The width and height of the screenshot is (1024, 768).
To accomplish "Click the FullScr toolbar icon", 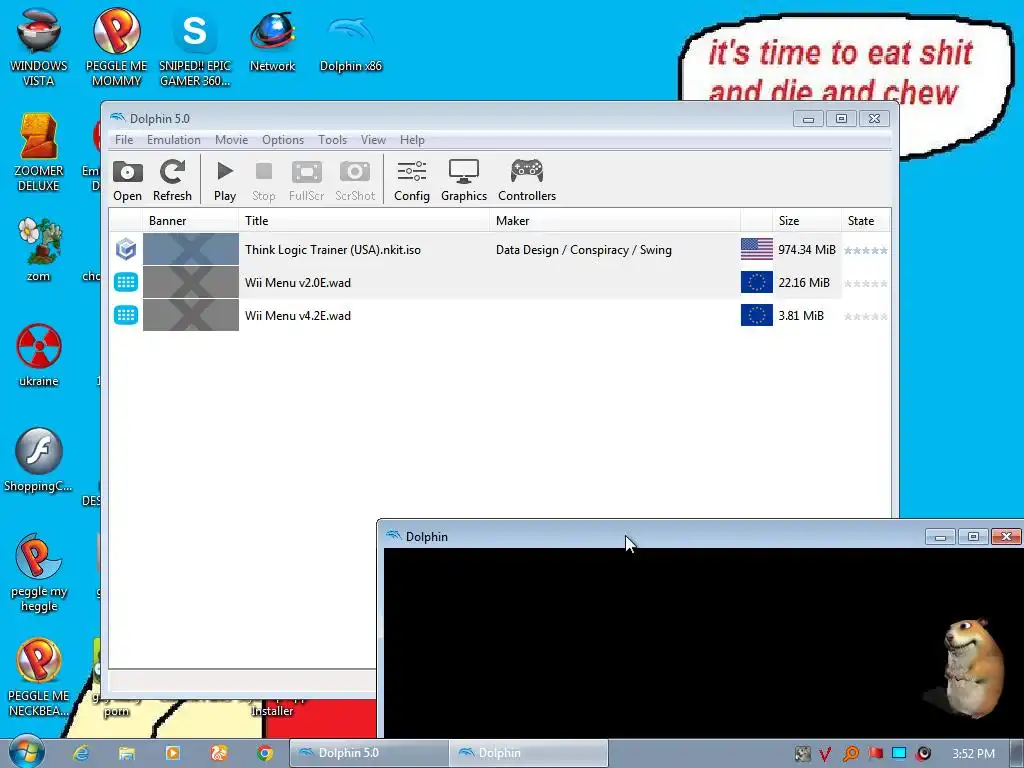I will tap(306, 180).
